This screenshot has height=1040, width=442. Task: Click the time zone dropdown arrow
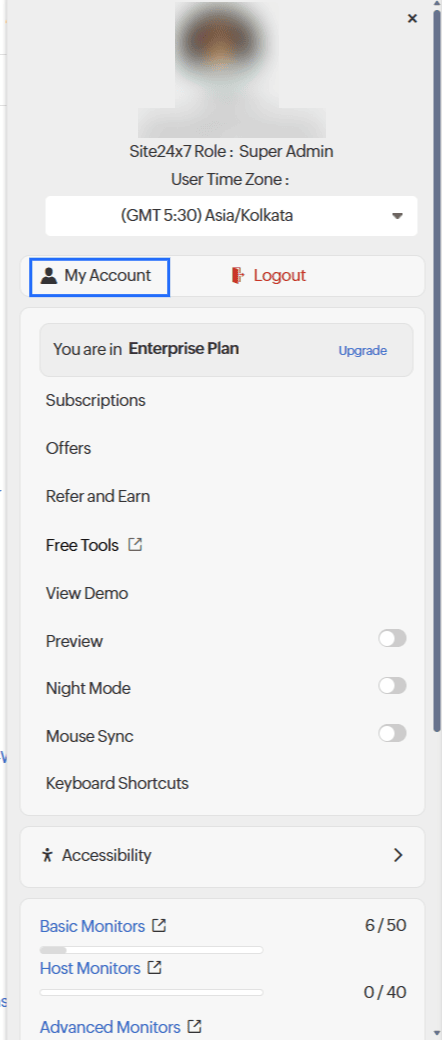click(x=398, y=216)
